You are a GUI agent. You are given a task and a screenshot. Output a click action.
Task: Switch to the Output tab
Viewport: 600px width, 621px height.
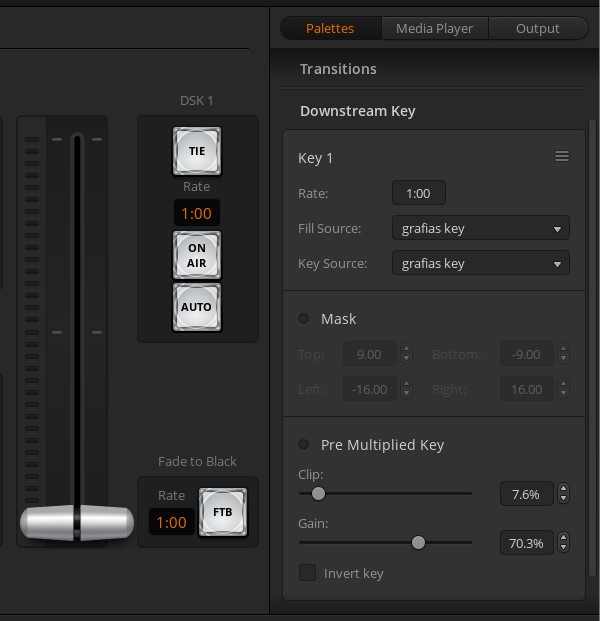point(537,28)
